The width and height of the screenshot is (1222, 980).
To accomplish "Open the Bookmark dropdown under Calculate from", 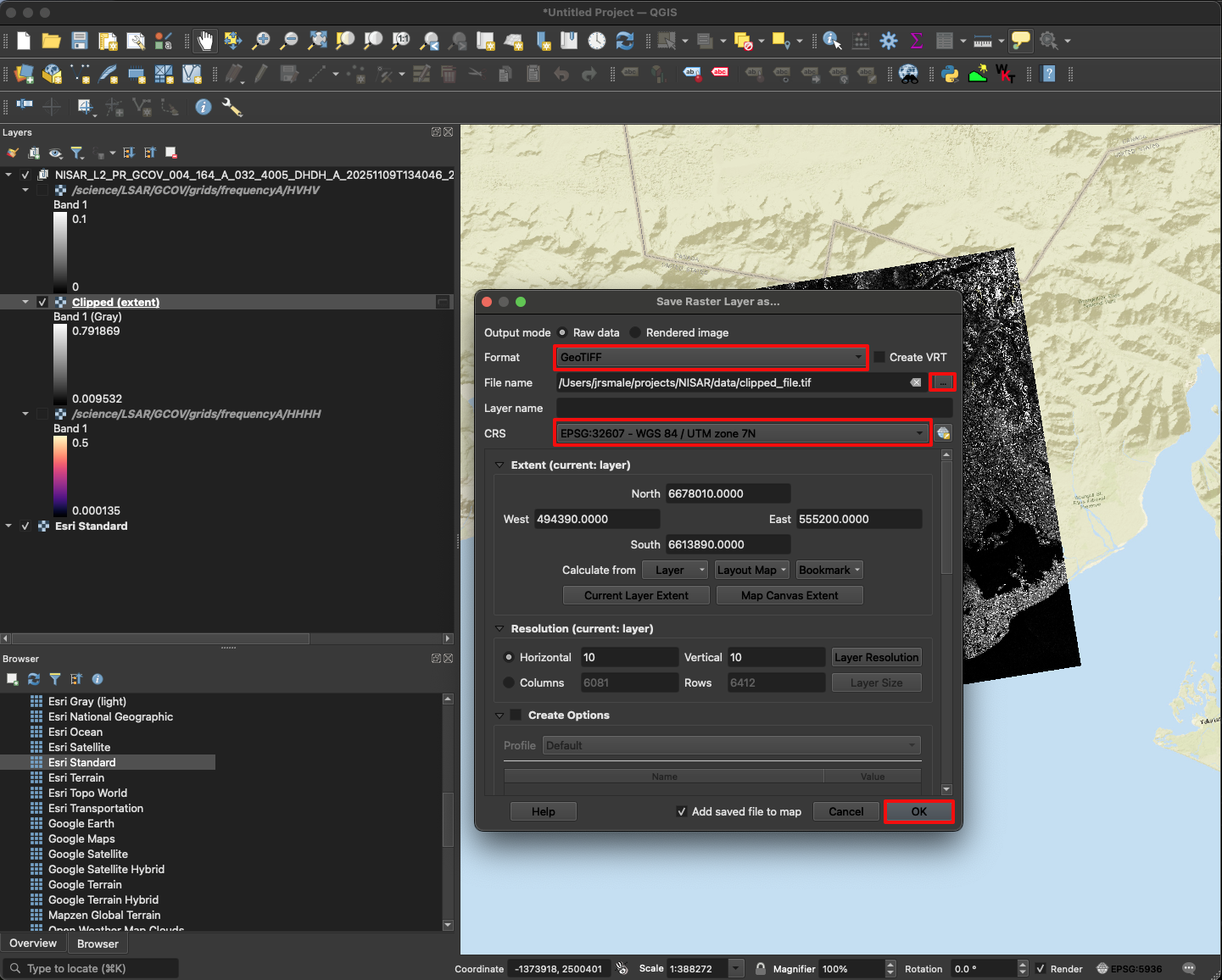I will [x=829, y=570].
